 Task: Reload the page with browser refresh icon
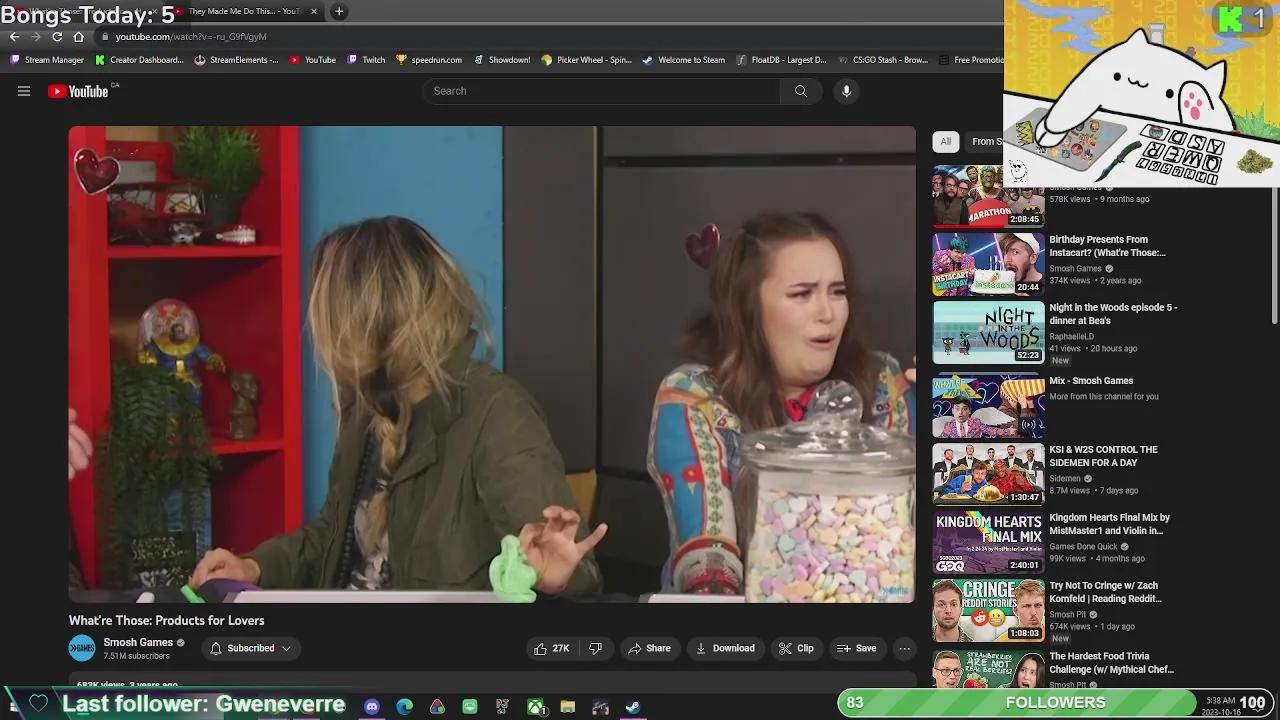pos(57,37)
